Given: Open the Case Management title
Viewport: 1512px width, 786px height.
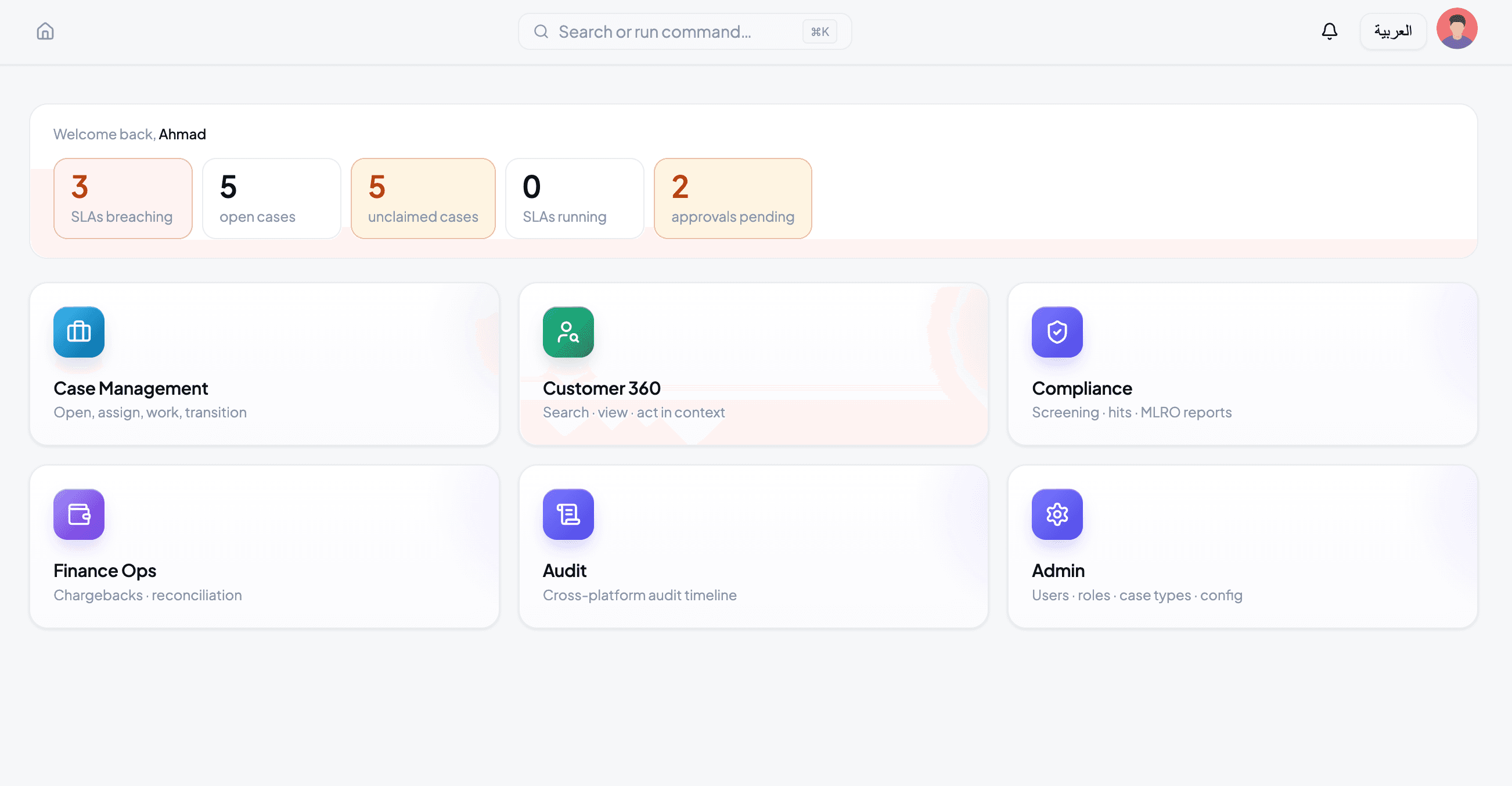Looking at the screenshot, I should click(130, 388).
